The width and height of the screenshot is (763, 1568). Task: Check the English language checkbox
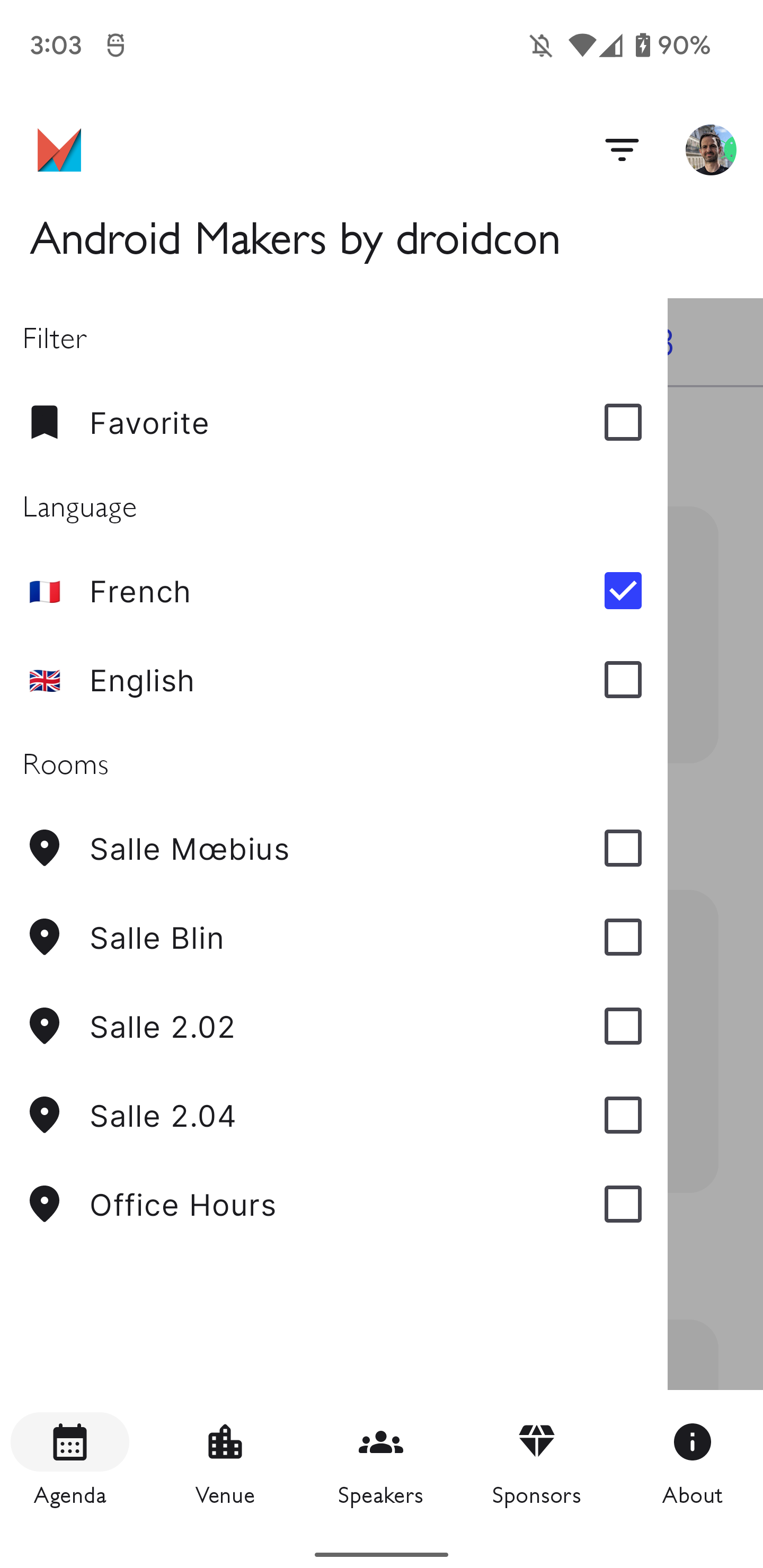click(x=623, y=679)
